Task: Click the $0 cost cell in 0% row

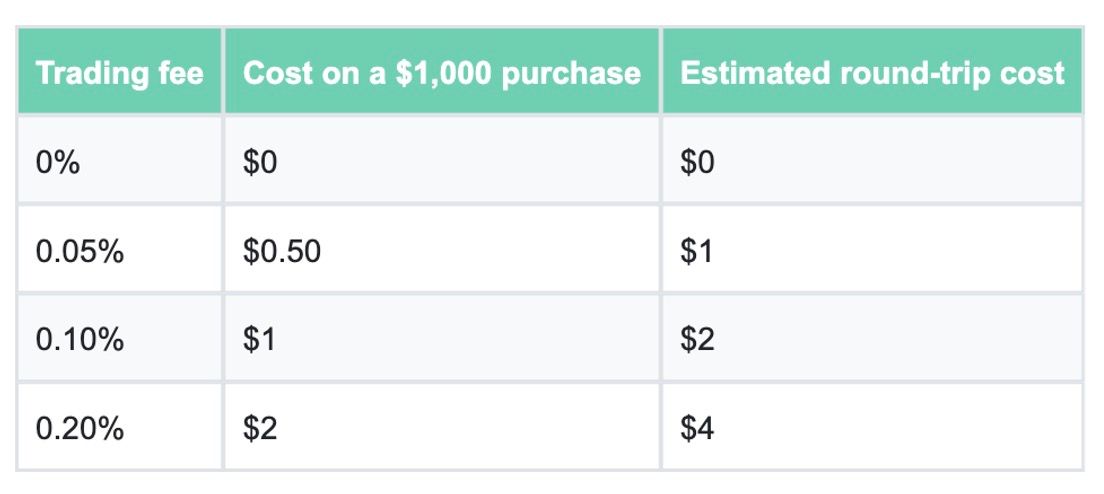Action: (442, 160)
